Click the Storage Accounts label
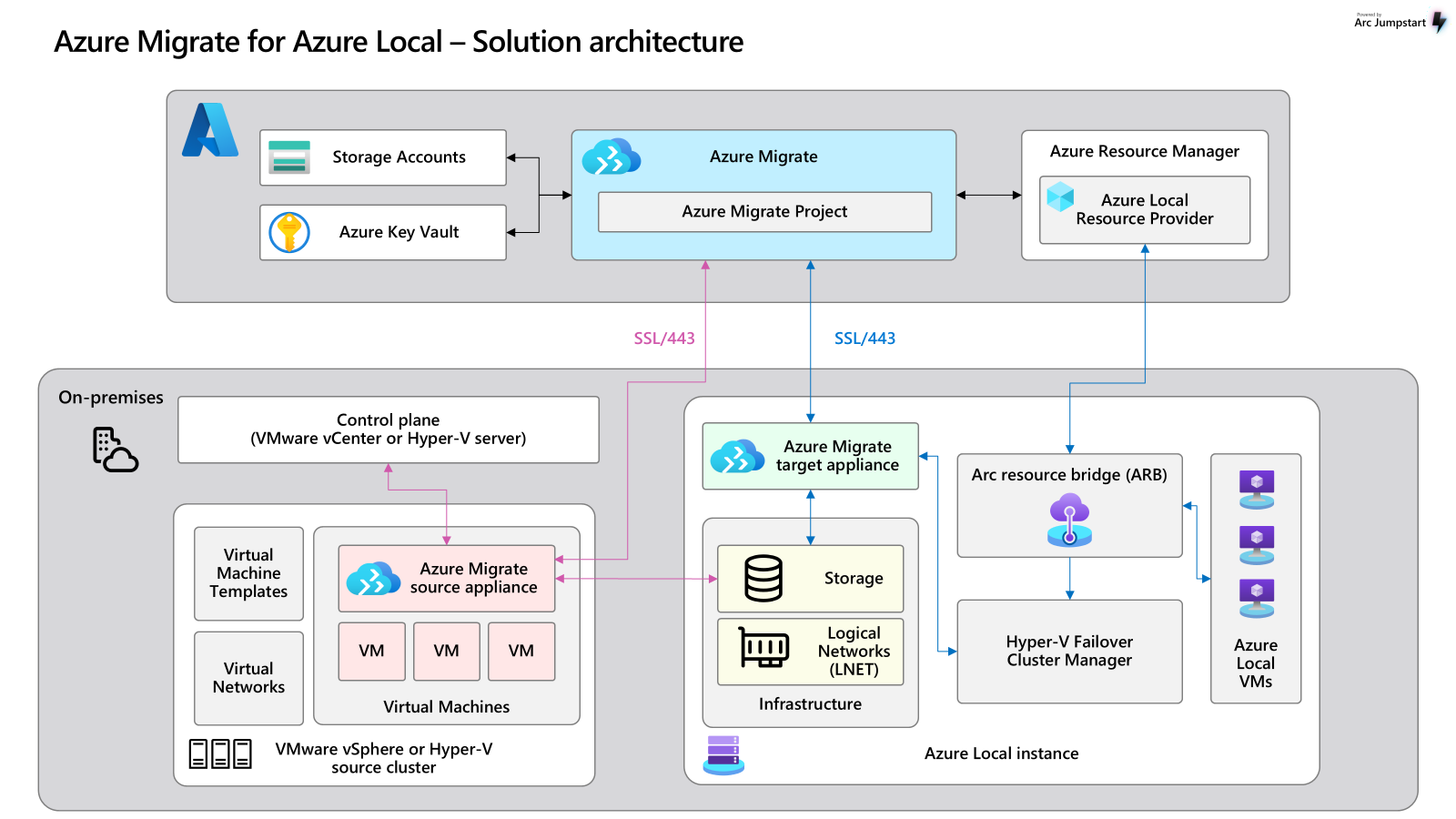The image size is (1456, 819). 399,157
